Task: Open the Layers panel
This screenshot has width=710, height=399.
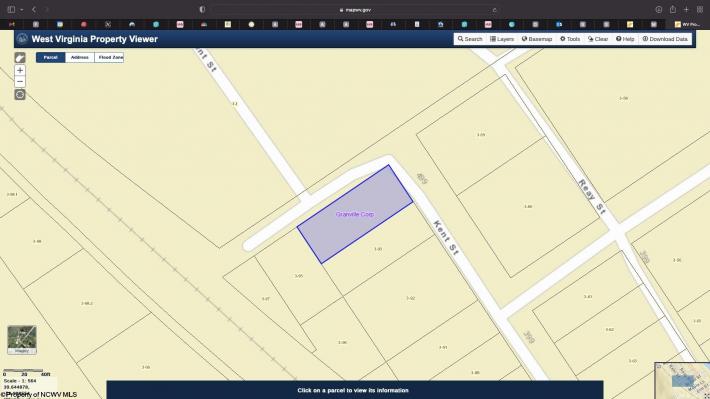Action: click(x=502, y=39)
